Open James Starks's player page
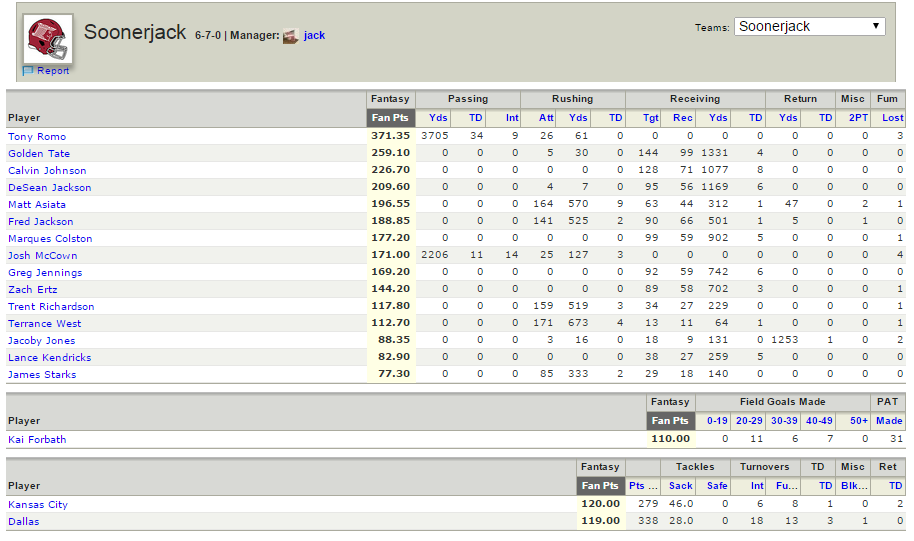 coord(42,374)
